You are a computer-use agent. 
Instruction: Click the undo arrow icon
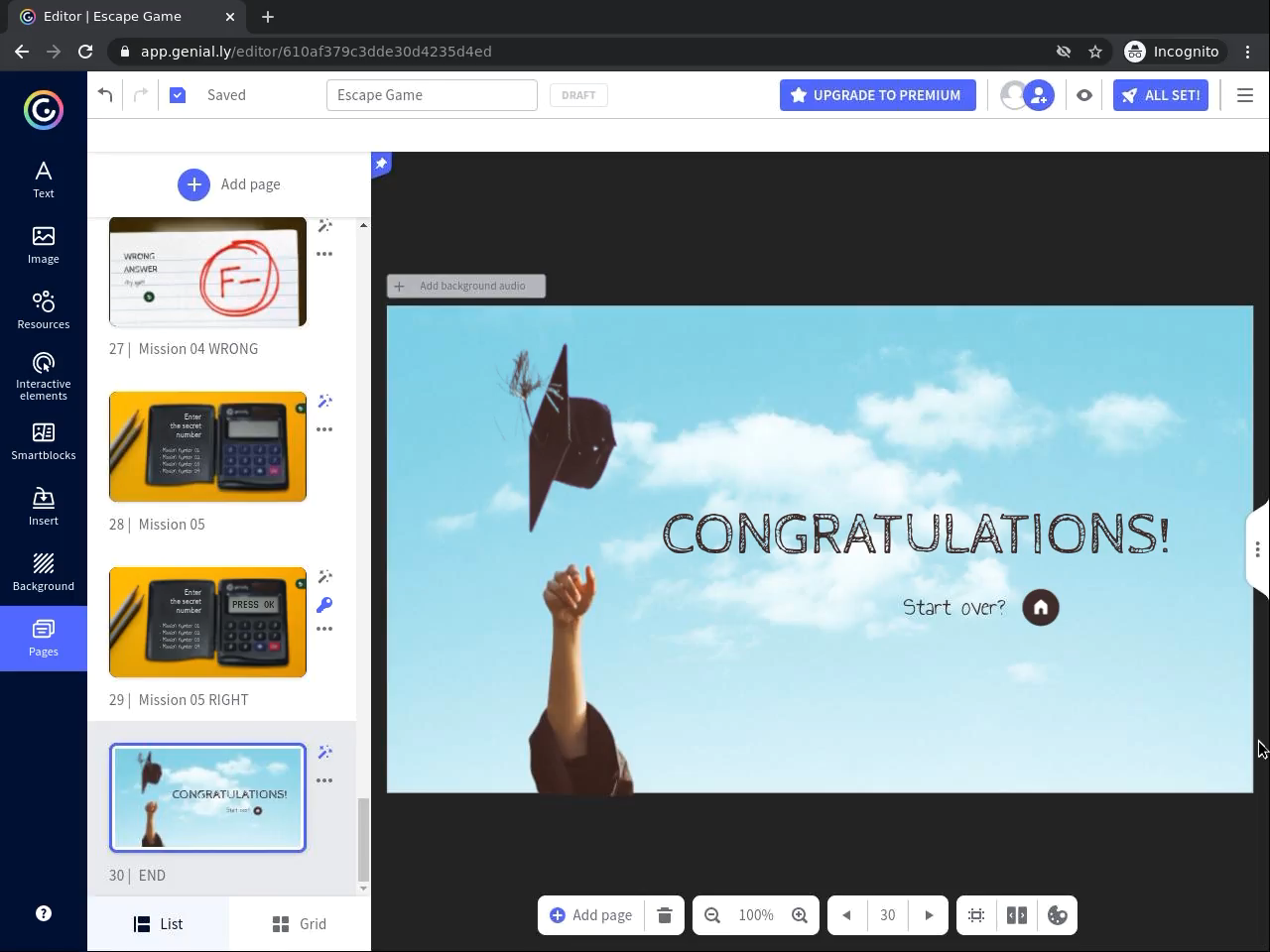[x=105, y=95]
